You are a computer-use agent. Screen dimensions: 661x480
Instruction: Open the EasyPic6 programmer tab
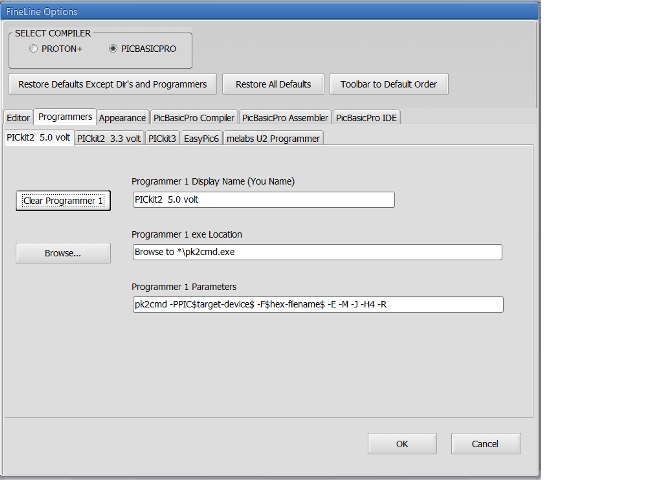(x=201, y=139)
